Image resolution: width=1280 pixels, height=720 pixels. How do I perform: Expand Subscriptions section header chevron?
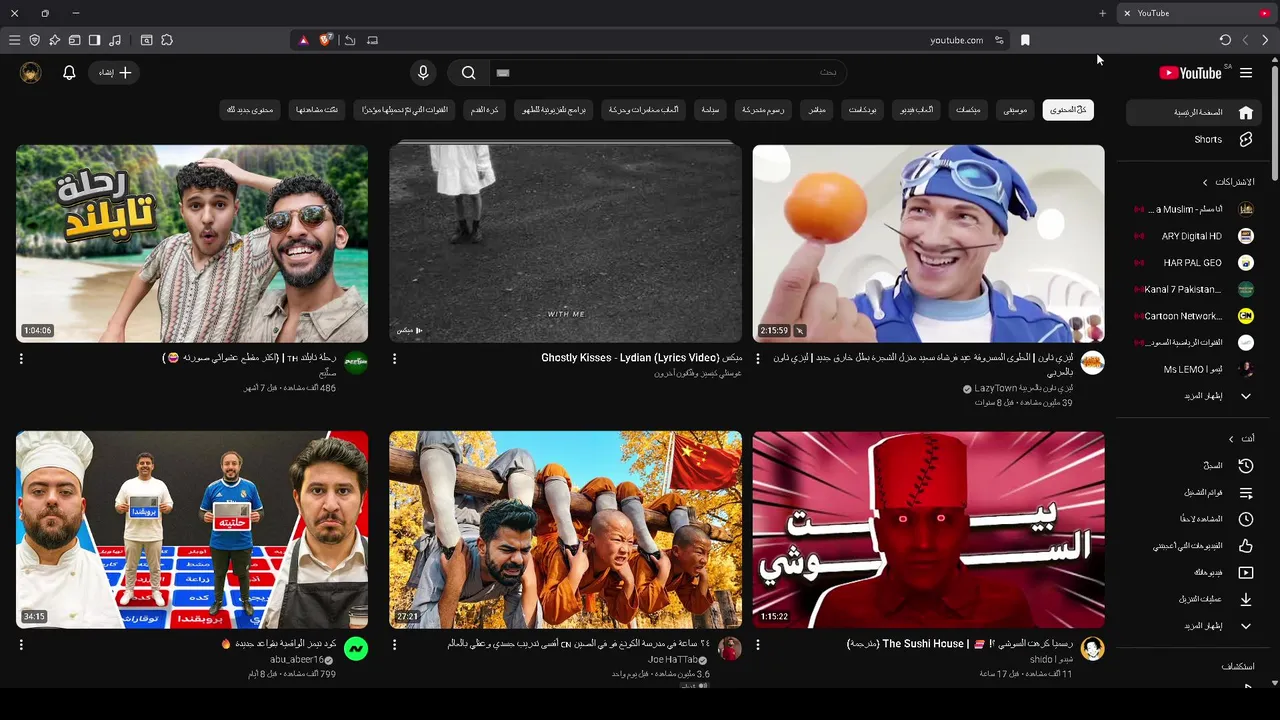(1205, 182)
